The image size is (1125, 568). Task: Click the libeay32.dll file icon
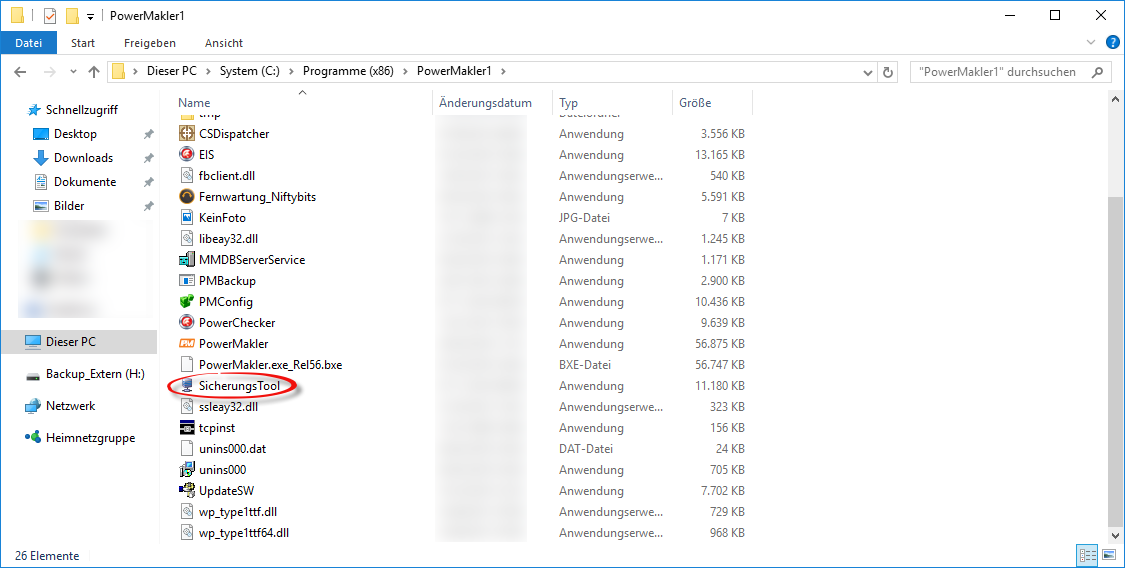point(187,239)
